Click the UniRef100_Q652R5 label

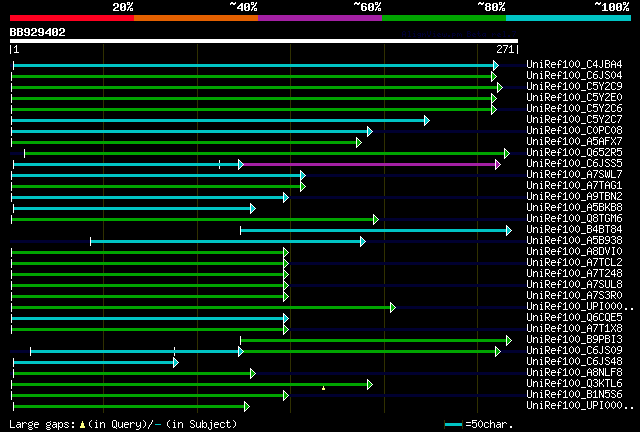pos(574,153)
